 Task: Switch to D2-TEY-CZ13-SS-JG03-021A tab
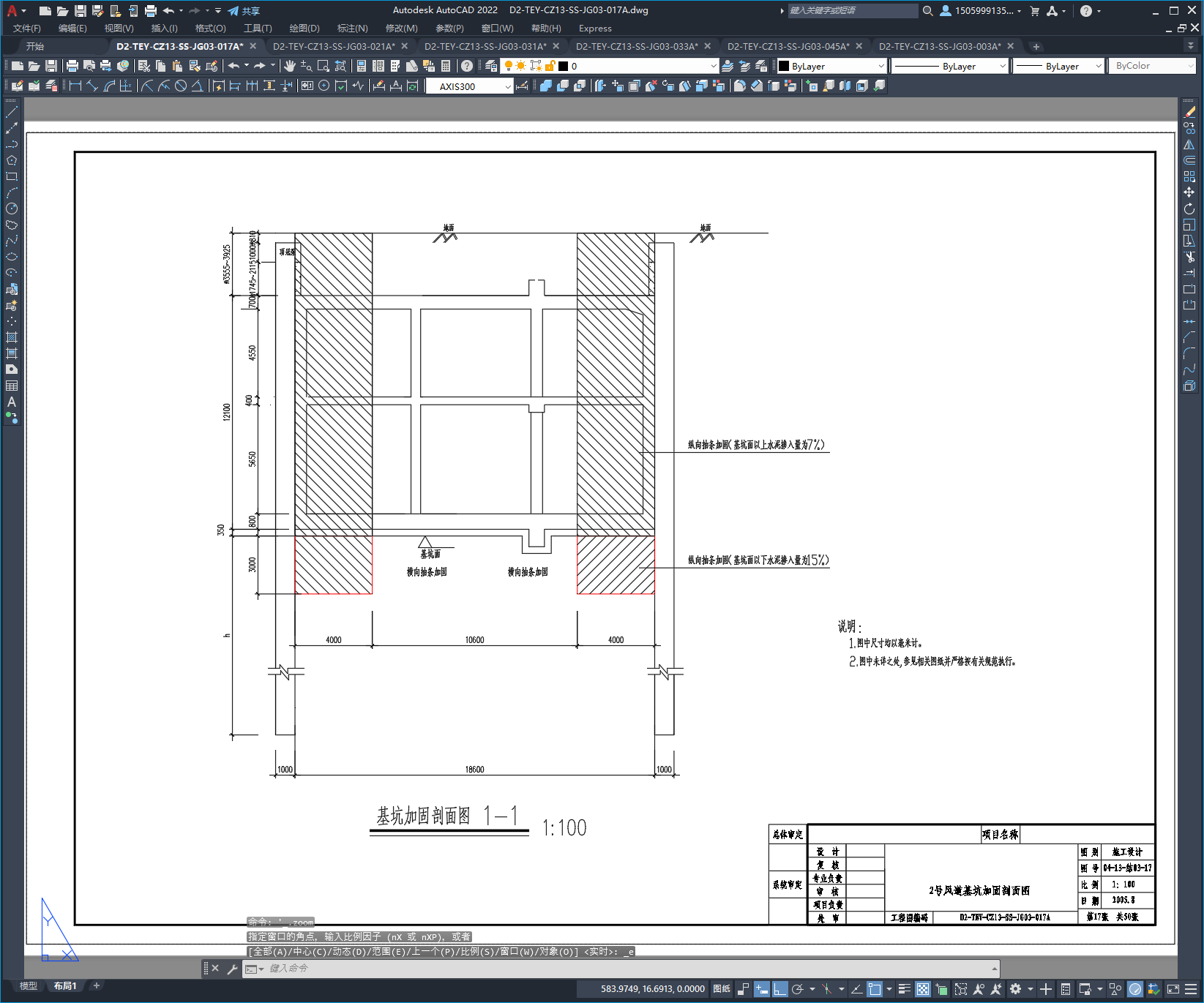point(334,46)
